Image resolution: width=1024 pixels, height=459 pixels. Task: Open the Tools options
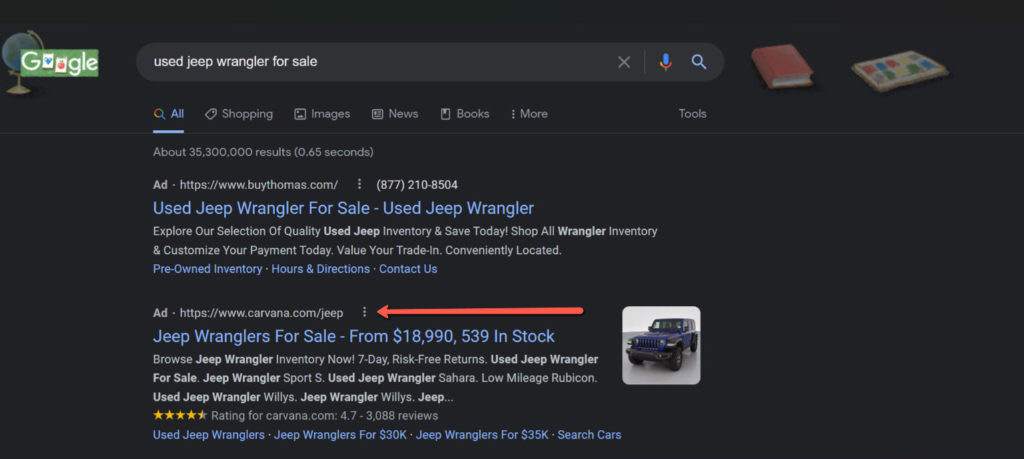coord(692,114)
